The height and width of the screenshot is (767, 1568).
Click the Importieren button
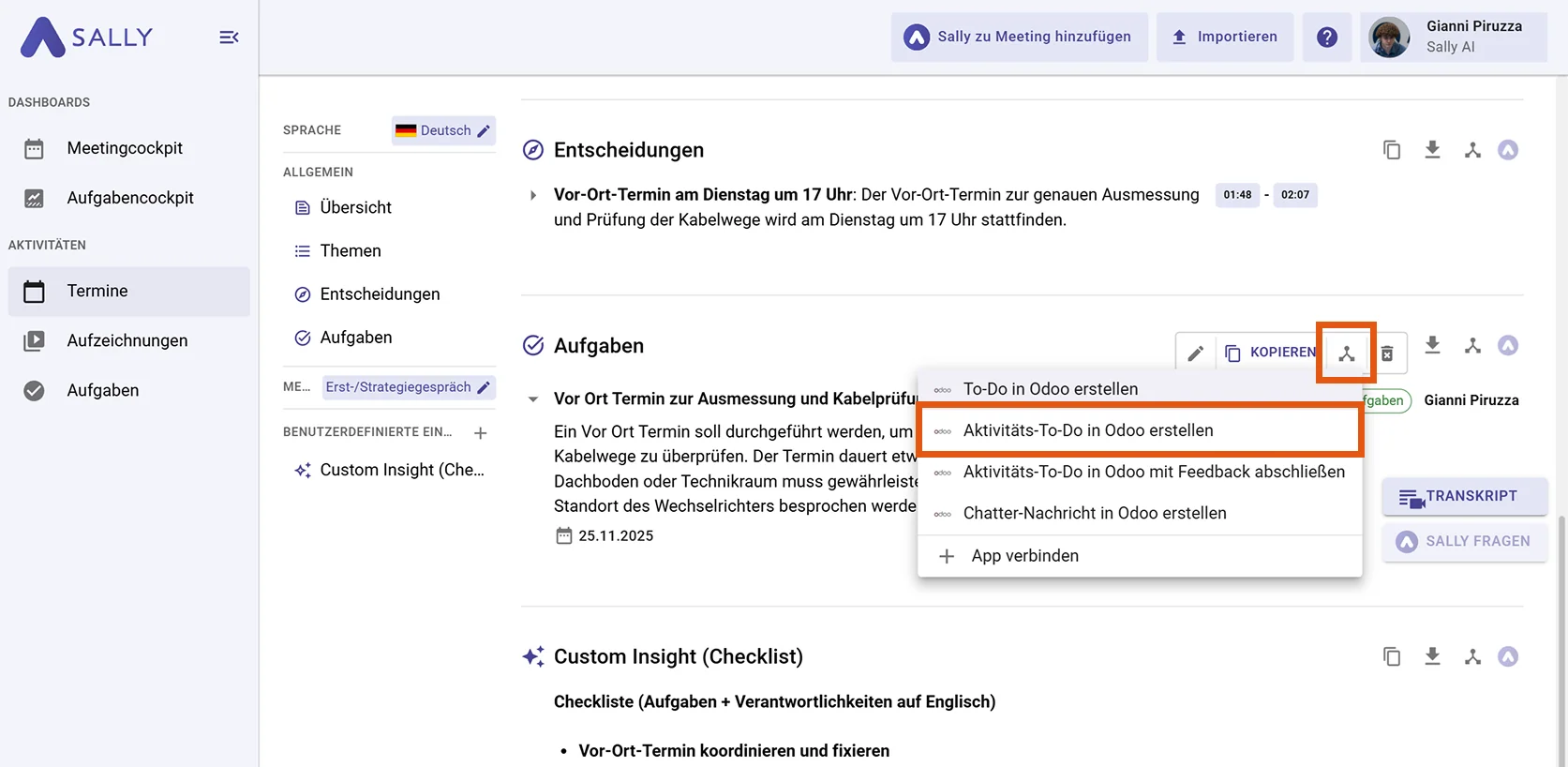(x=1224, y=38)
